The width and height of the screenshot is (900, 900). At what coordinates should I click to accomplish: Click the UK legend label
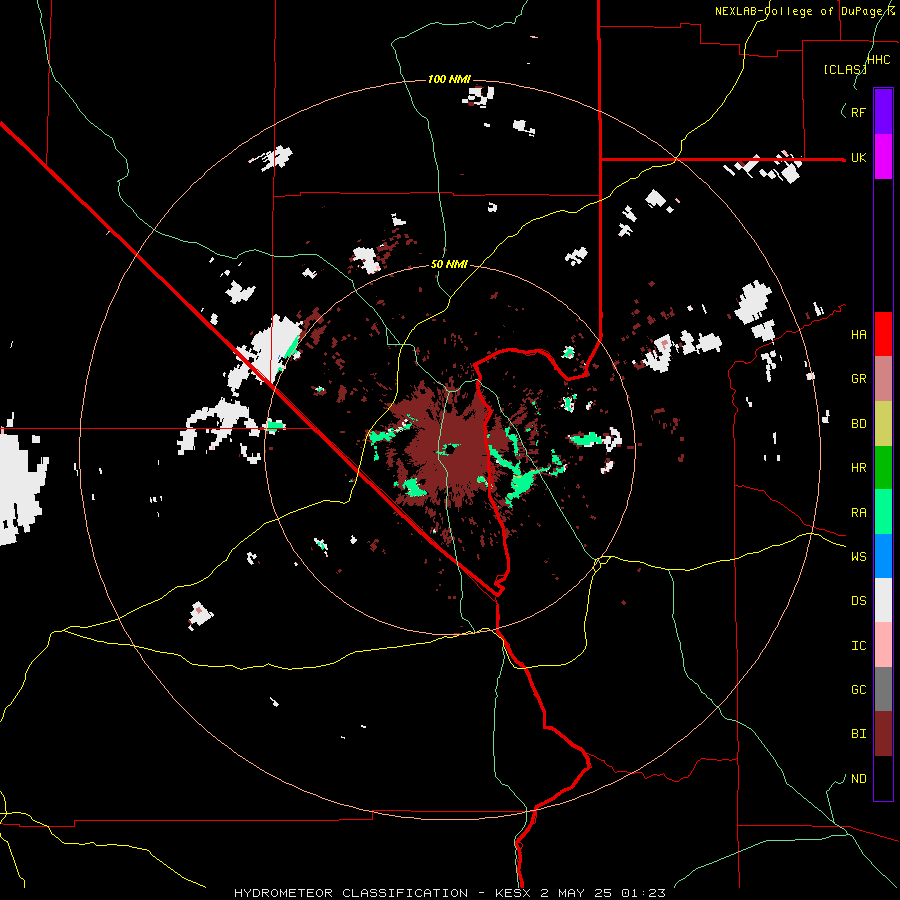click(x=858, y=158)
